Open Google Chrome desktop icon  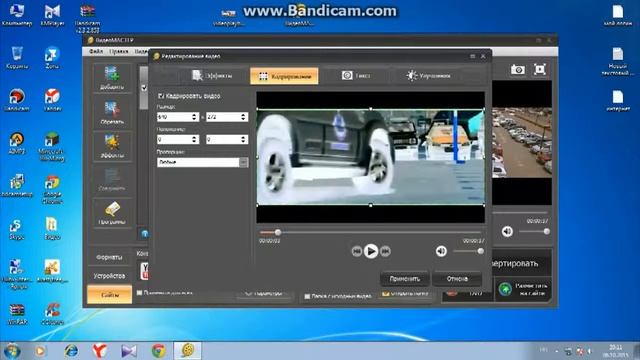pos(52,189)
